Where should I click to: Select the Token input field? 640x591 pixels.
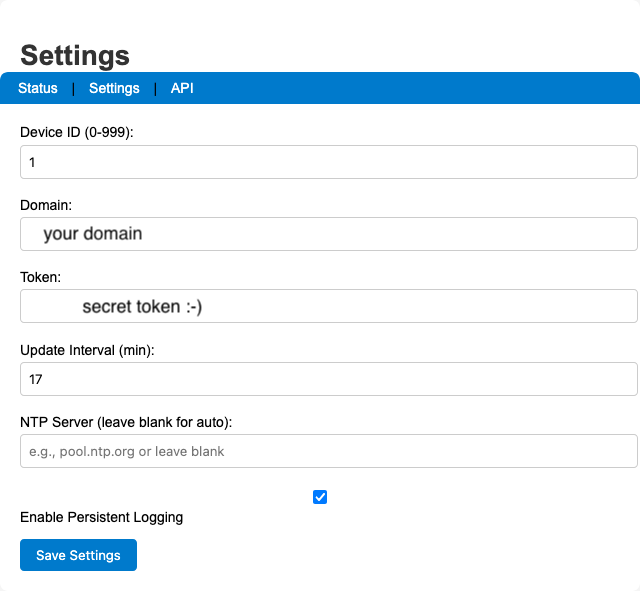click(470, 307)
